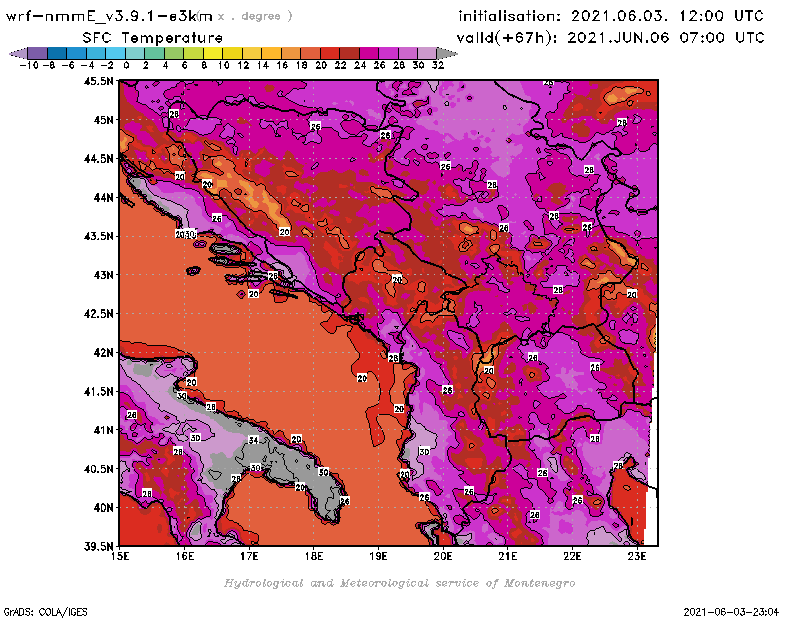
Task: Pick the dark red swatch between 22 and 24
Action: (x=349, y=53)
